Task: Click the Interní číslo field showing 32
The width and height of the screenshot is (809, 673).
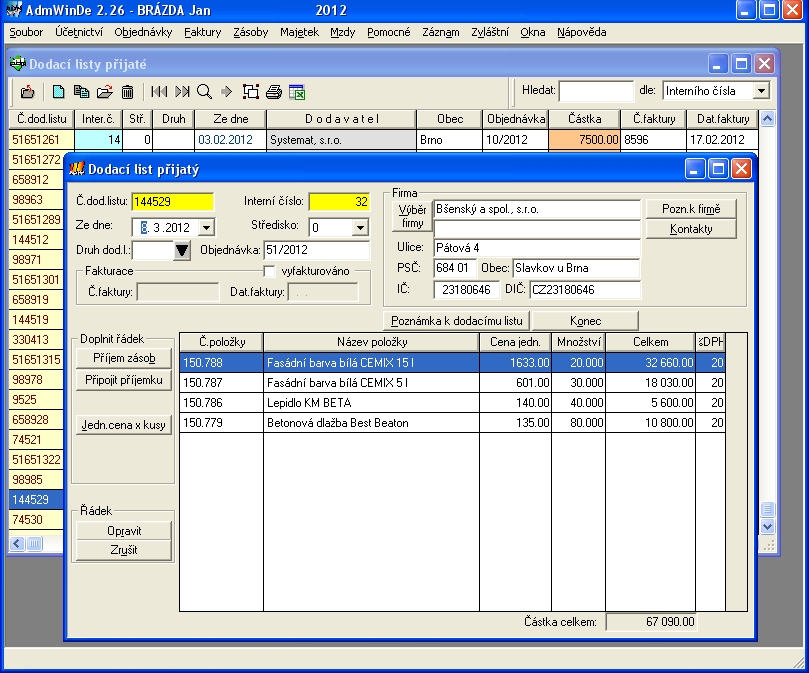Action: click(x=339, y=201)
